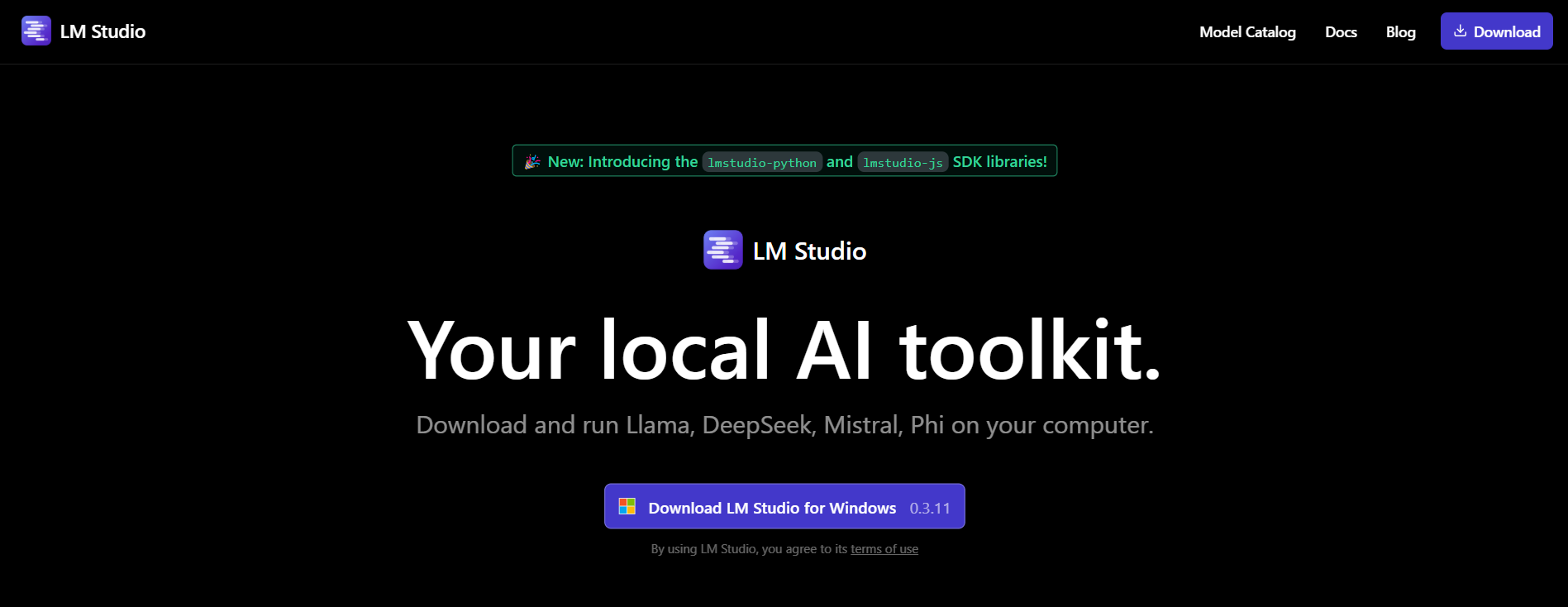Open the Model Catalog page
This screenshot has width=1568, height=607.
pyautogui.click(x=1247, y=32)
